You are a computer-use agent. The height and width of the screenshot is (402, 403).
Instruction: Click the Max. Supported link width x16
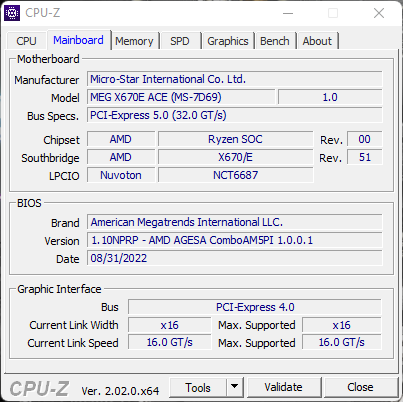(x=342, y=325)
